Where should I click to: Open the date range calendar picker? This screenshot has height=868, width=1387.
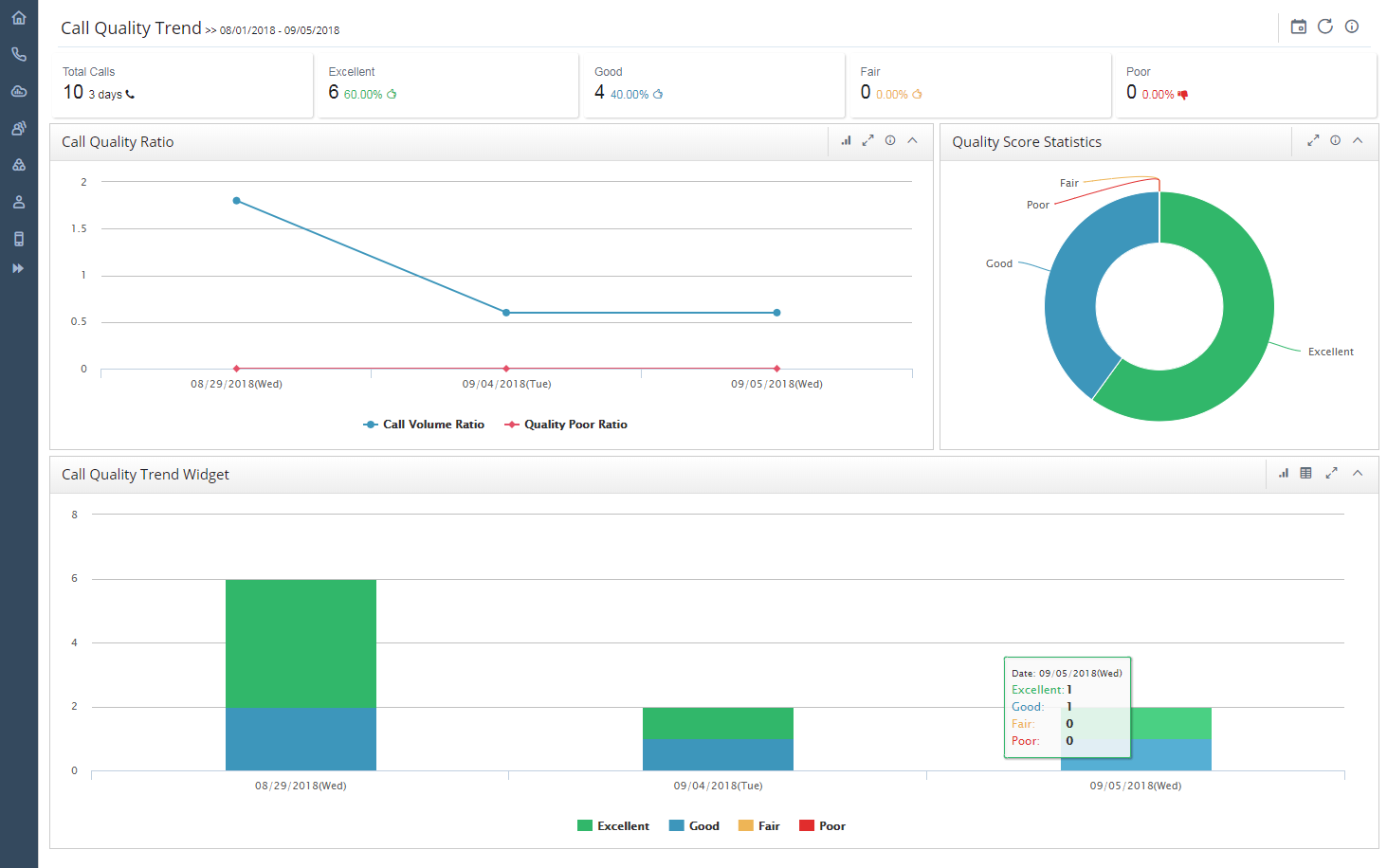click(x=1298, y=27)
